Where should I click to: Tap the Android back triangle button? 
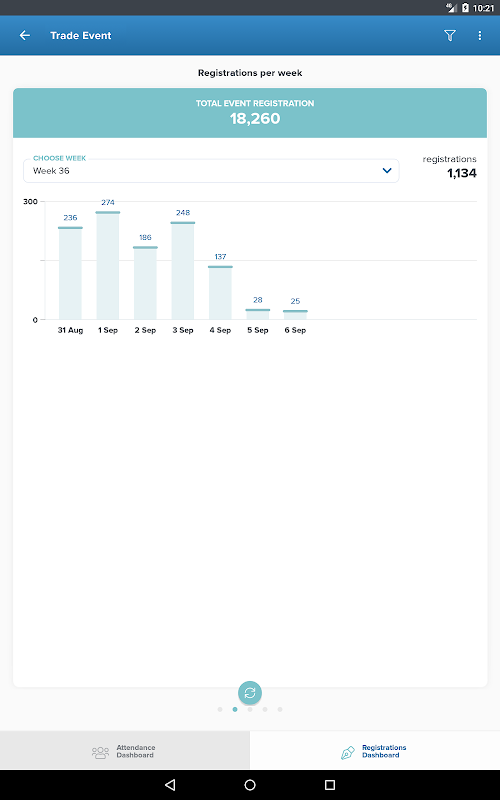pyautogui.click(x=170, y=785)
